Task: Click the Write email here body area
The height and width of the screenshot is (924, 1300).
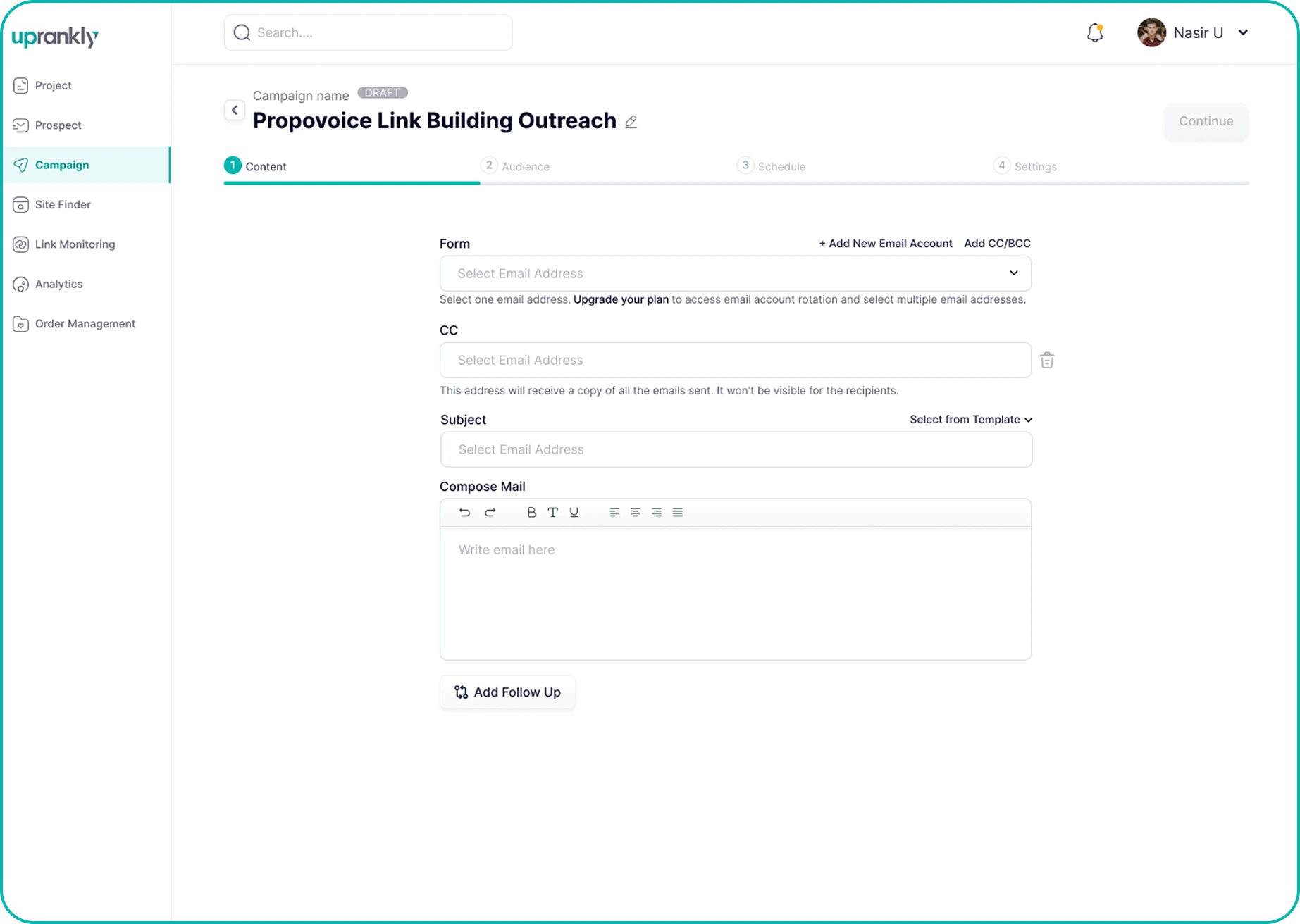Action: 736,593
